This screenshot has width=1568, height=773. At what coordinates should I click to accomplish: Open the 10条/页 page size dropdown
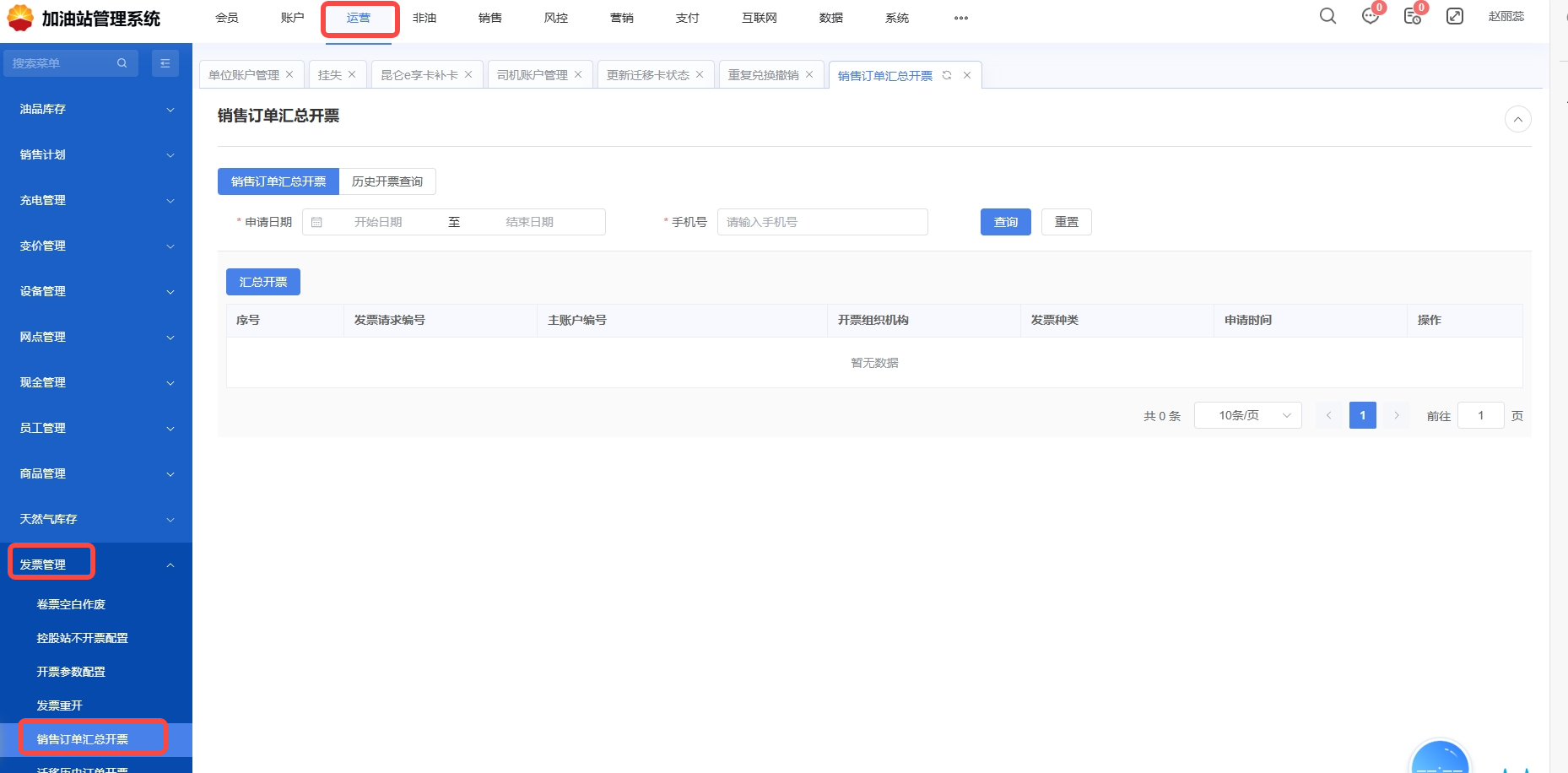1247,415
